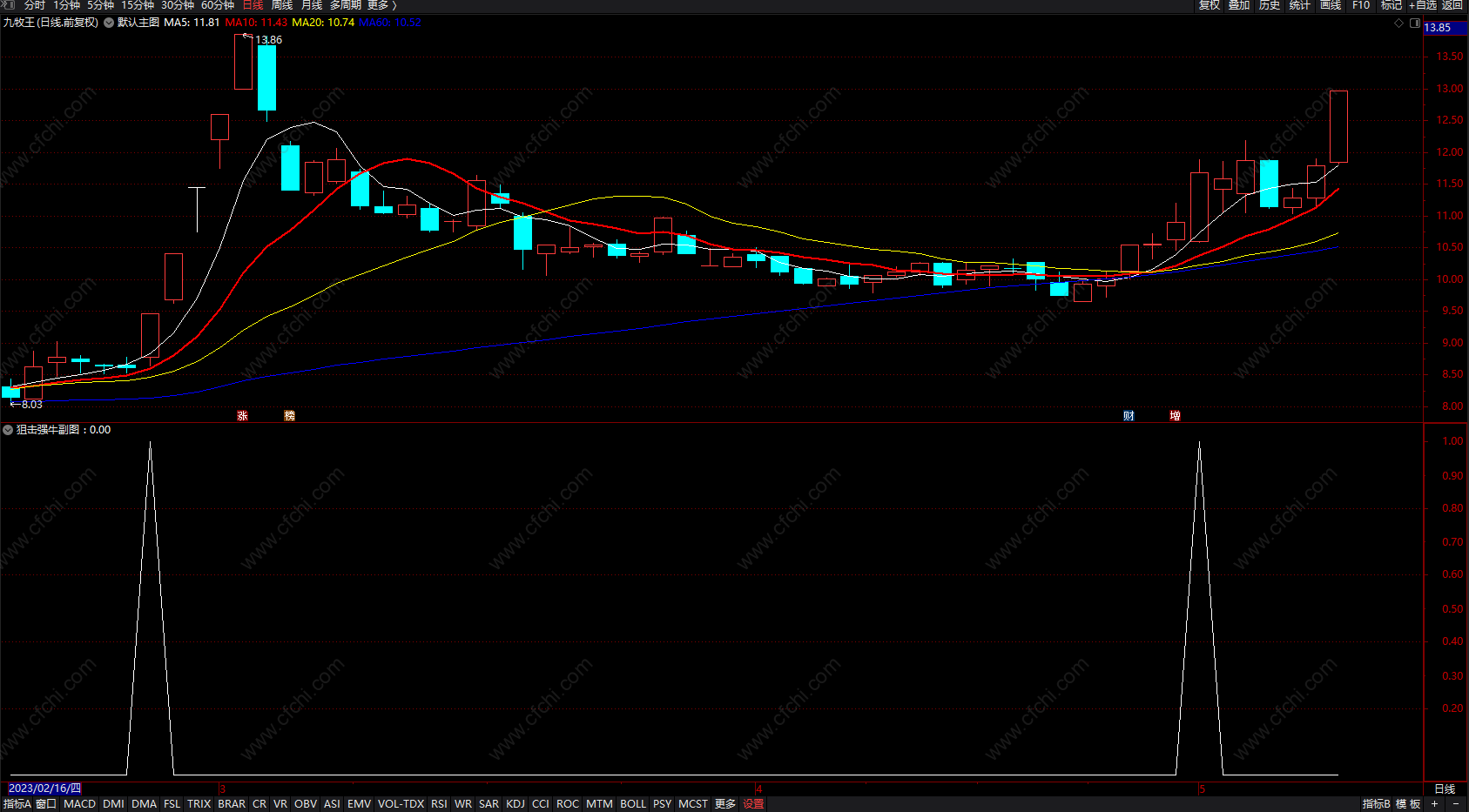Viewport: 1469px width, 812px height.
Task: Open the F10 company info button
Action: coord(1361,5)
